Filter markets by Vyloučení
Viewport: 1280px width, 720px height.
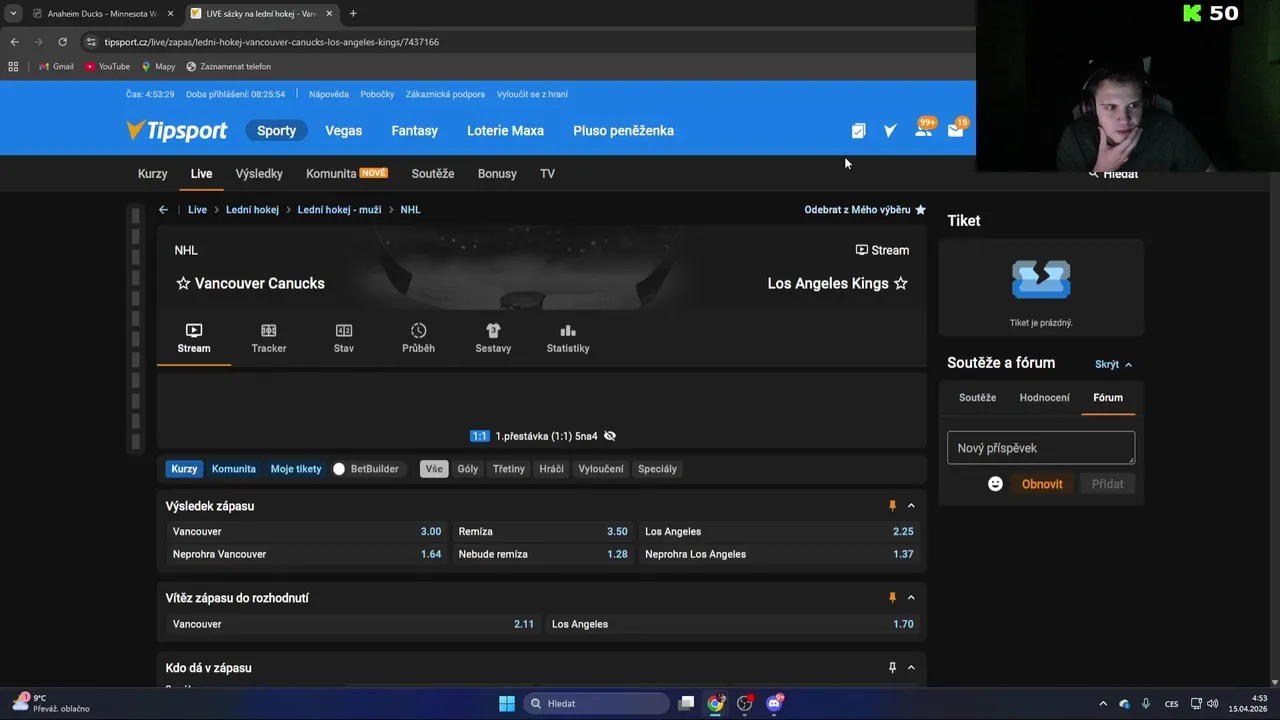click(601, 469)
